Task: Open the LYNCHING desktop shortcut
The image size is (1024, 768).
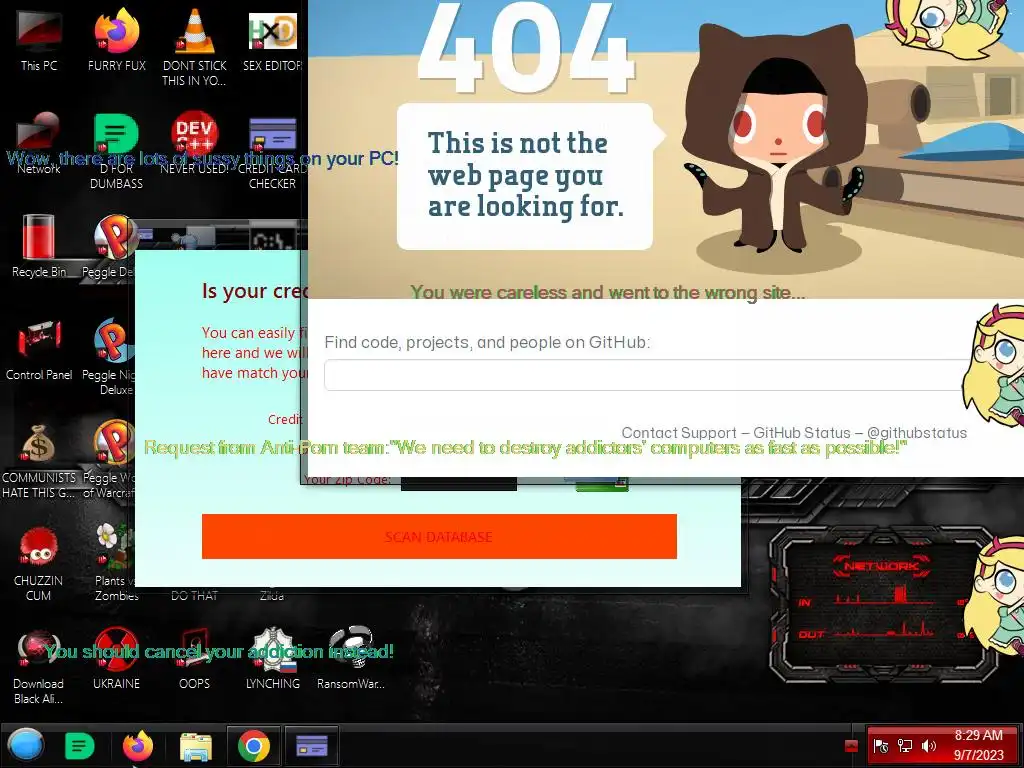Action: pyautogui.click(x=272, y=658)
